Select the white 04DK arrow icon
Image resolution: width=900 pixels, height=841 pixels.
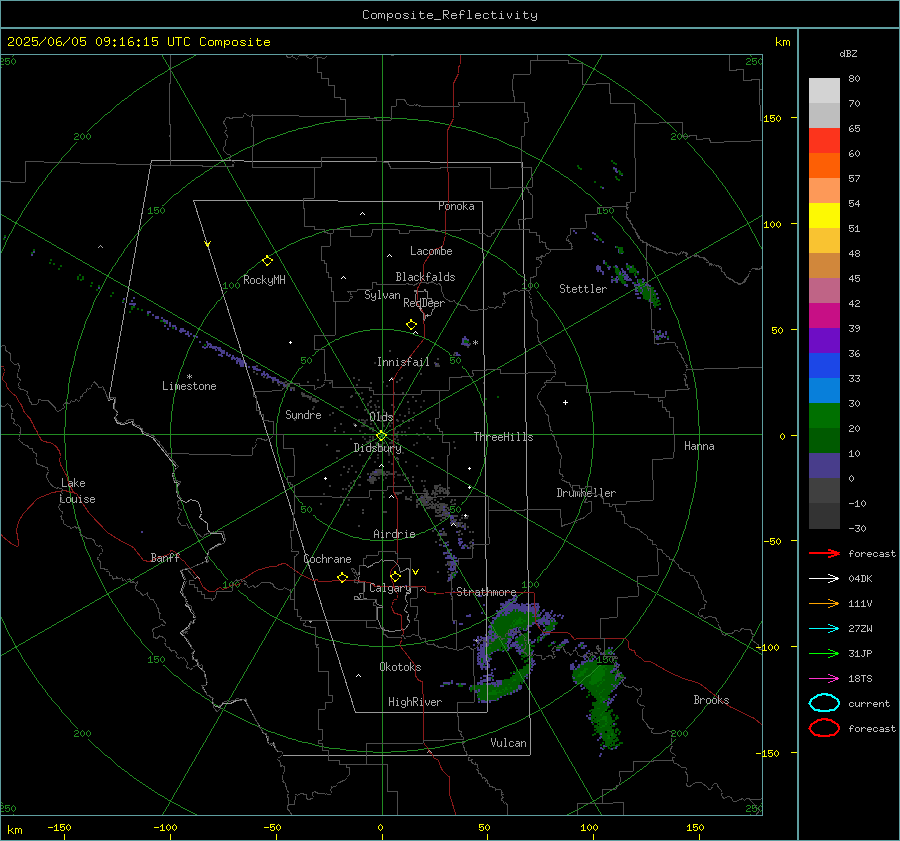tap(824, 579)
